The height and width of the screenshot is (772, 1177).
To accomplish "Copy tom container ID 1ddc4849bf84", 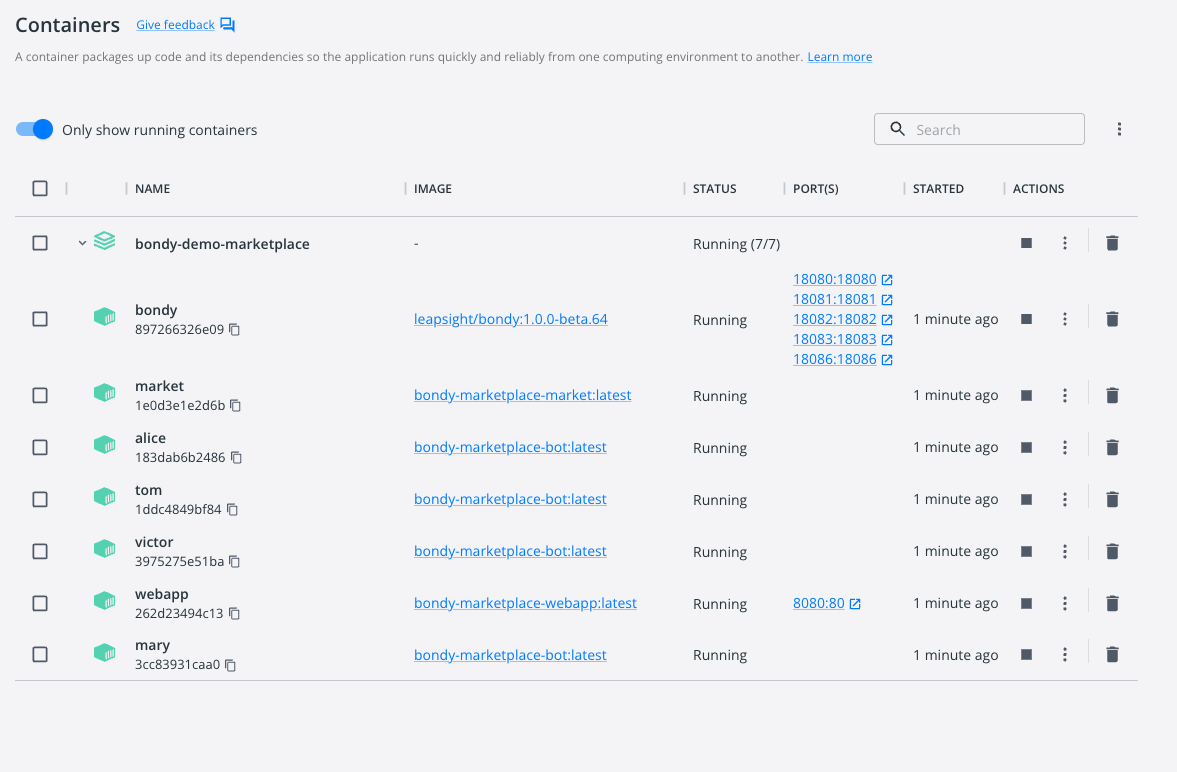I will click(x=233, y=509).
